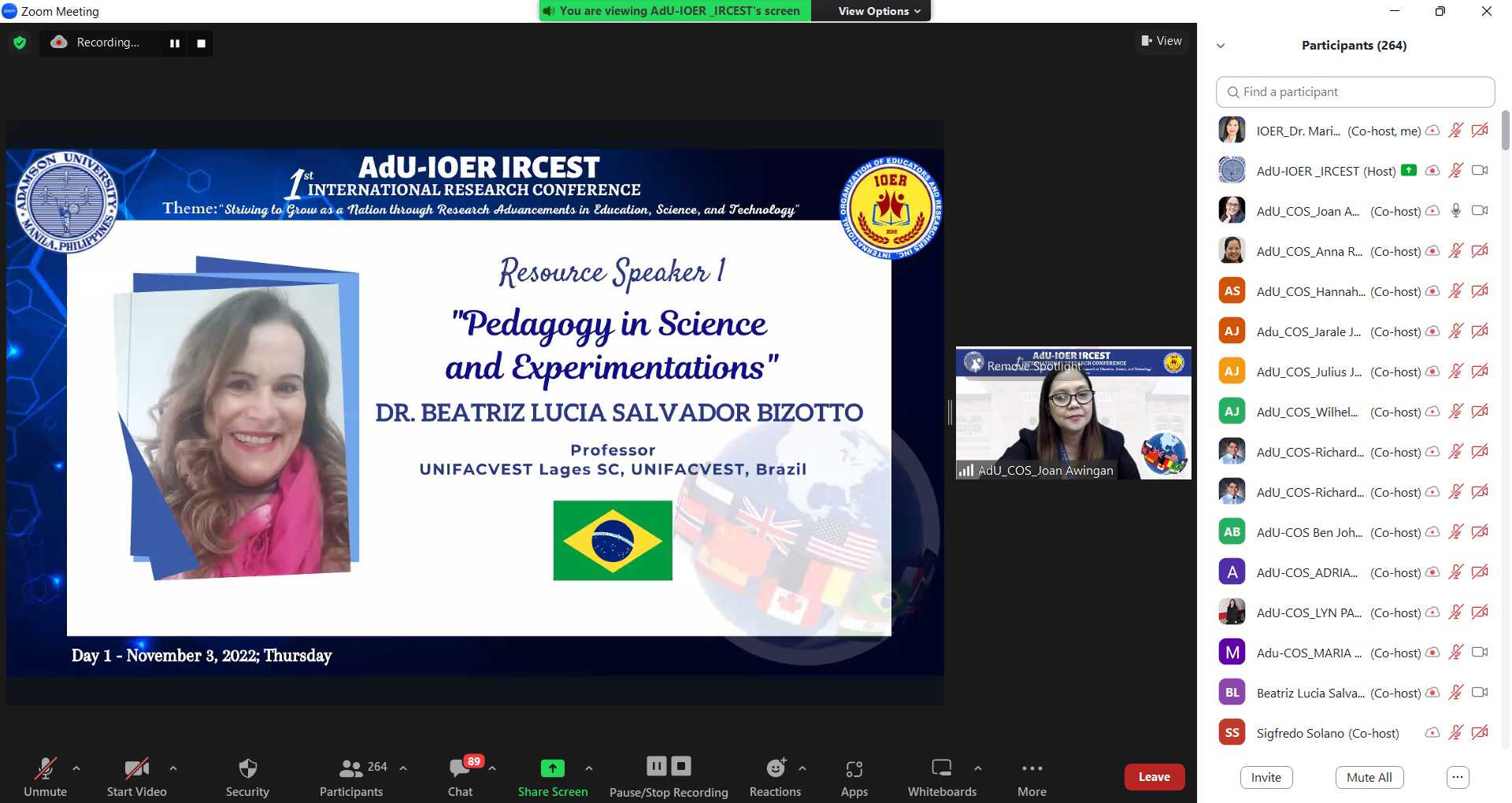Open the Security shield icon
Image resolution: width=1512 pixels, height=803 pixels.
pos(247,768)
